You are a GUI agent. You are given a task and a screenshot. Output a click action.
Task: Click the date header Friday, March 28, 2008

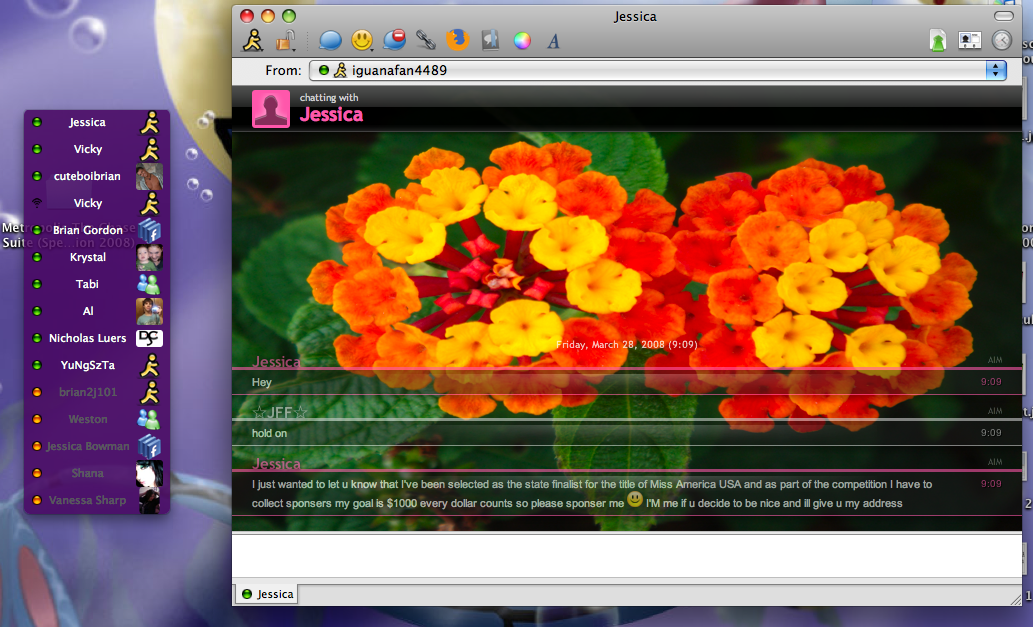(x=627, y=344)
